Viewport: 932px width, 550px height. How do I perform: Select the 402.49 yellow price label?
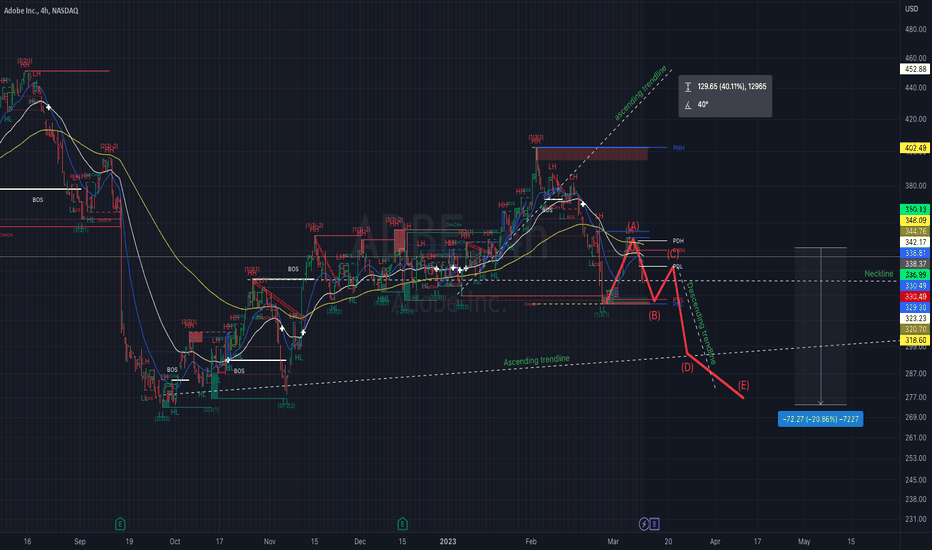pos(915,148)
